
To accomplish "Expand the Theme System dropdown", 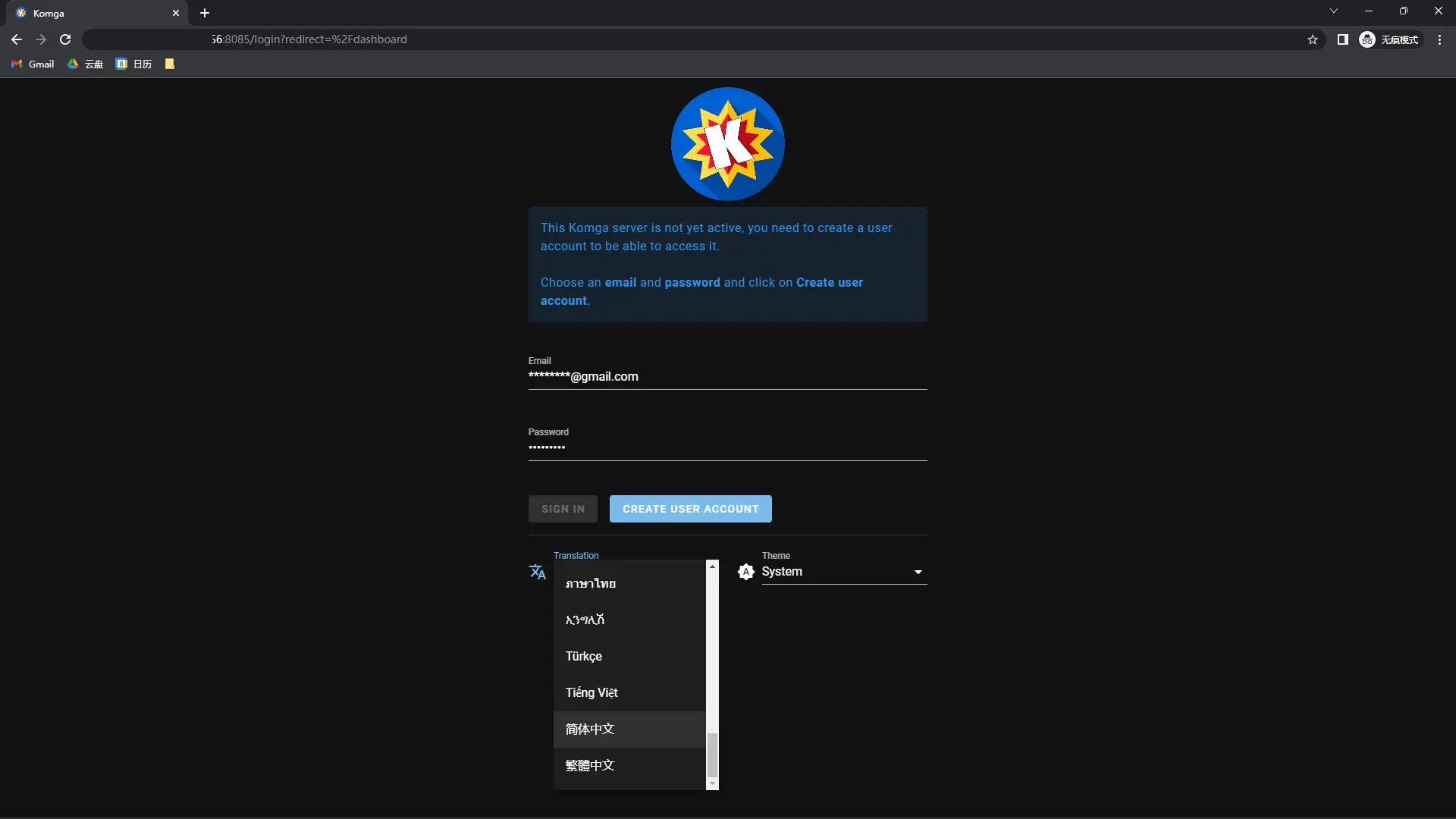I will (844, 572).
